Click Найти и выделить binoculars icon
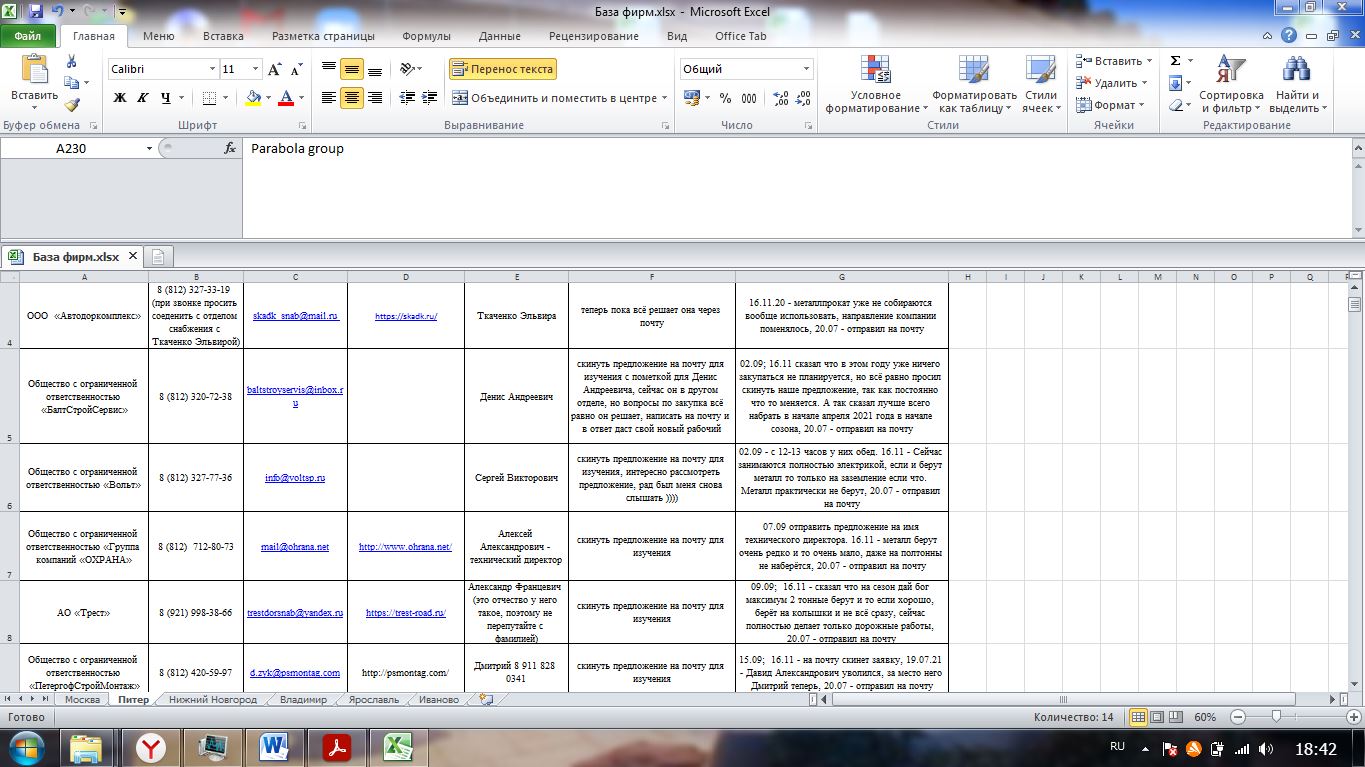The image size is (1365, 767). [1296, 70]
